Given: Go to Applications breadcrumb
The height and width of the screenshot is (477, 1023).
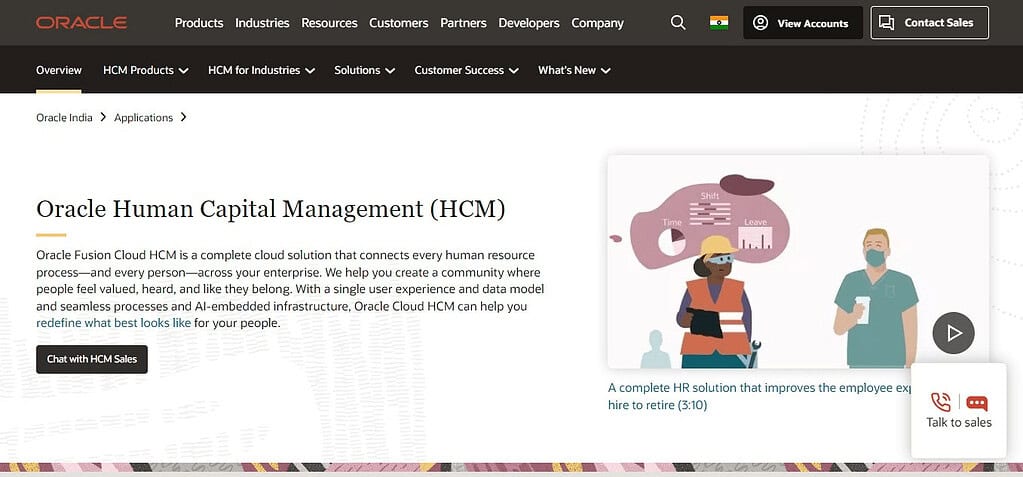Looking at the screenshot, I should pyautogui.click(x=144, y=117).
